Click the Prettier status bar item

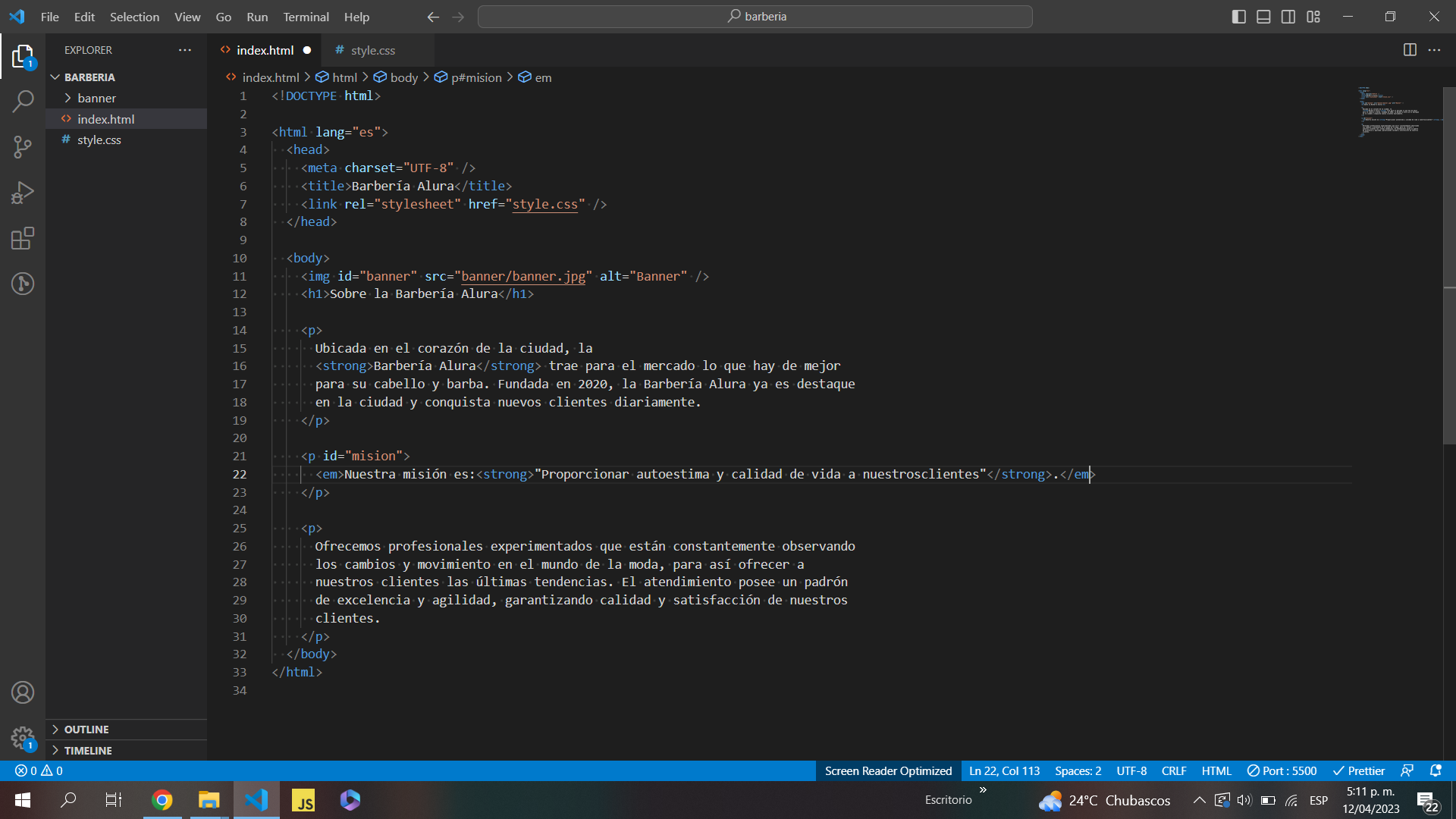[x=1359, y=770]
